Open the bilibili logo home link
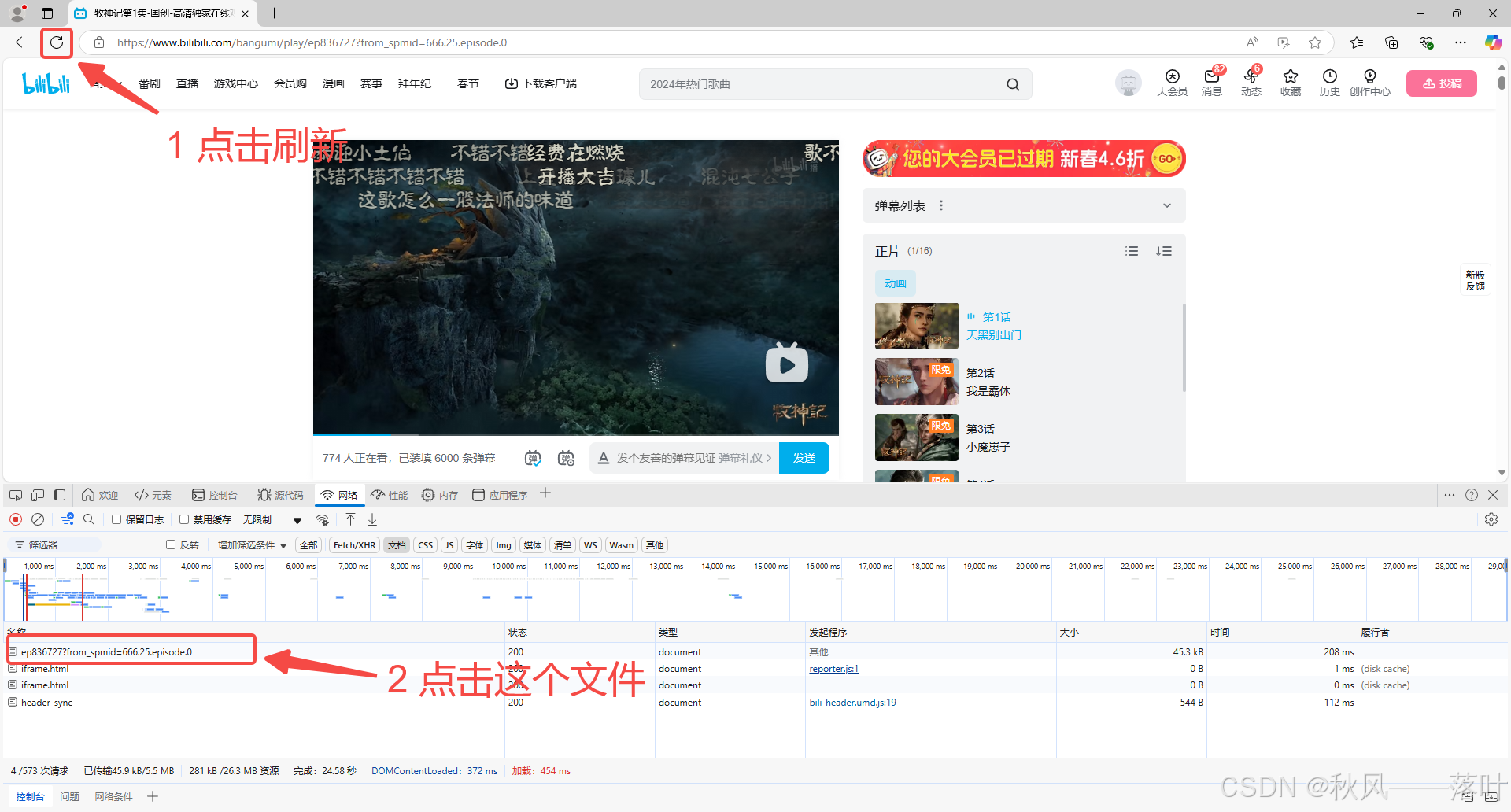1511x812 pixels. tap(46, 83)
